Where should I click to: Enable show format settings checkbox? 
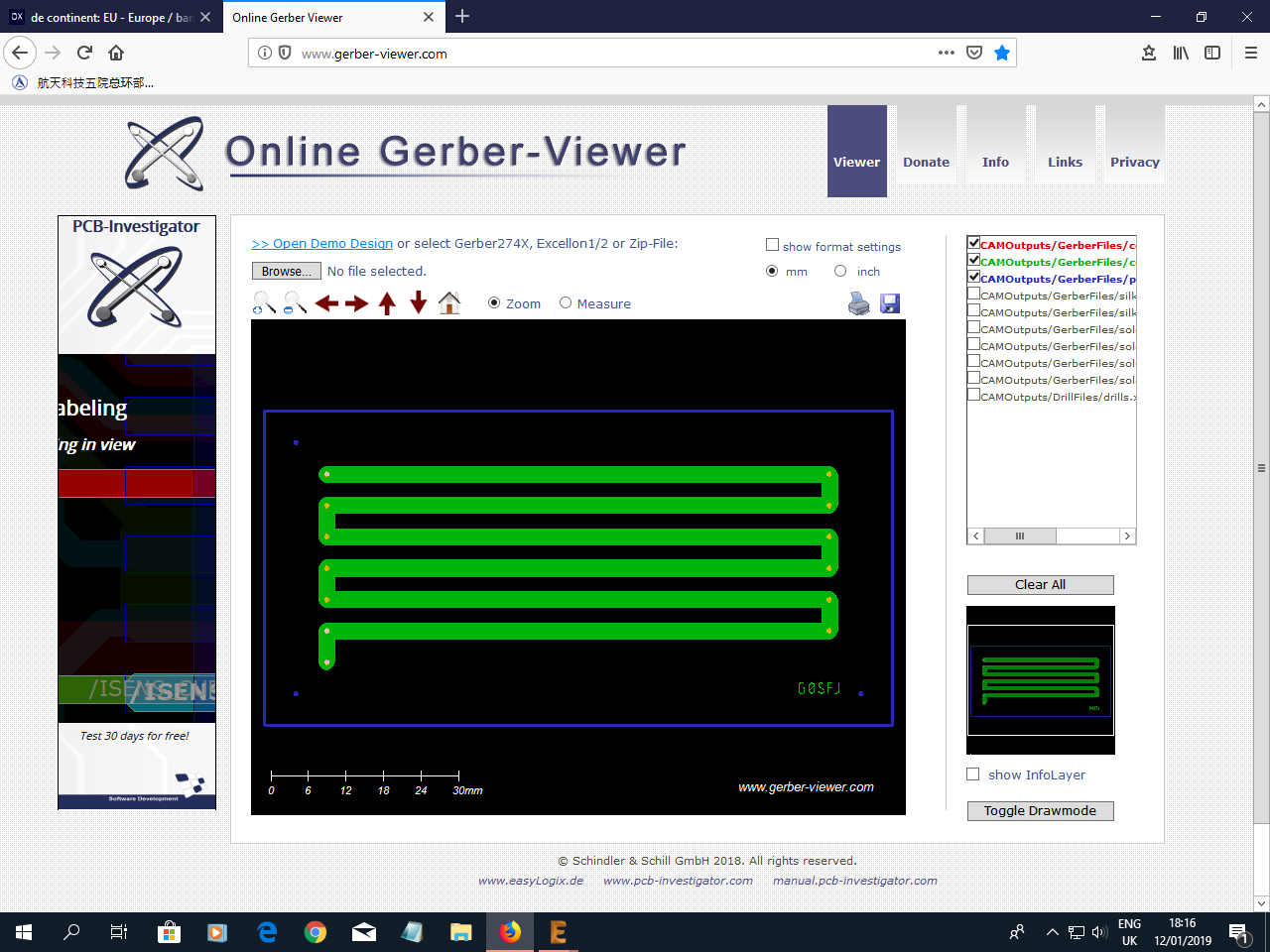click(772, 245)
